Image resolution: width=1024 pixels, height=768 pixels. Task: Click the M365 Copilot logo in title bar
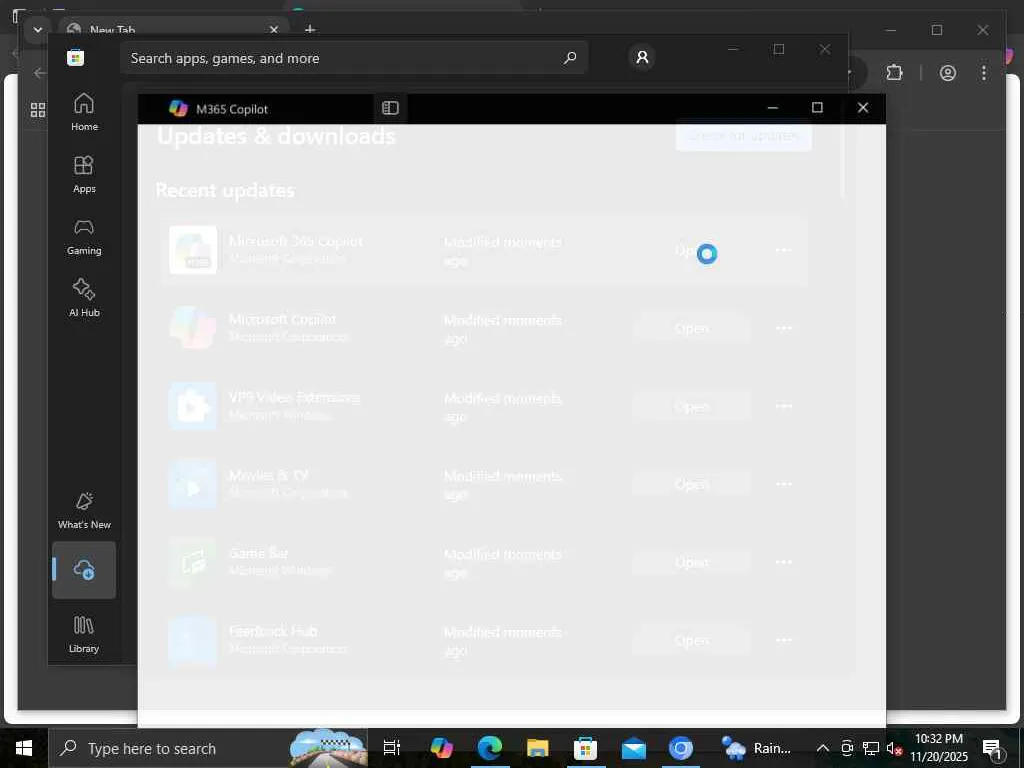178,108
